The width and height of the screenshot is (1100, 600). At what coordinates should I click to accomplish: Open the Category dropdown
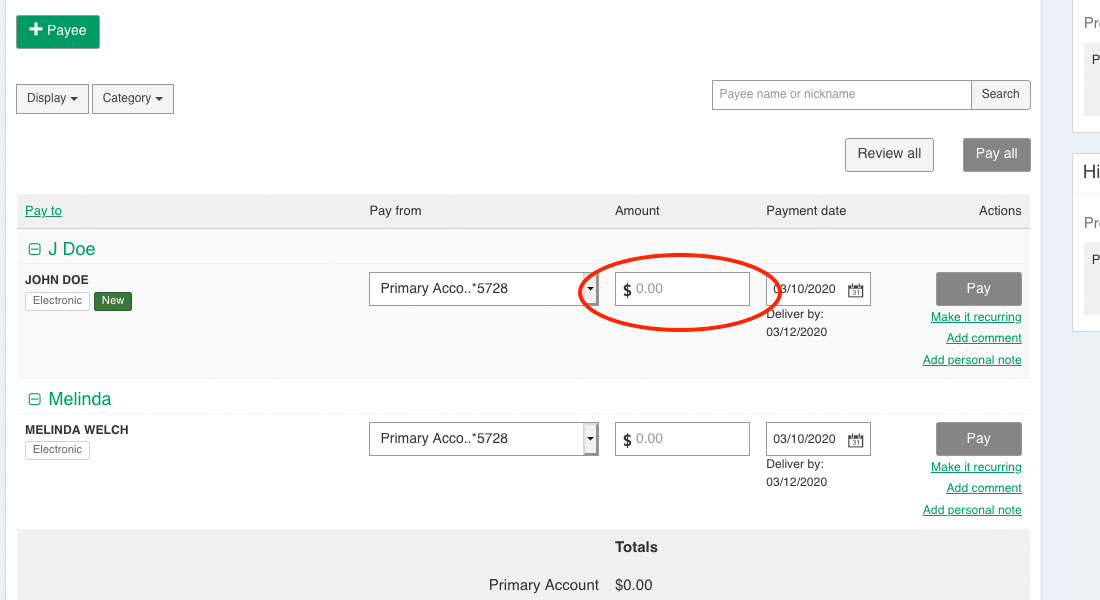click(x=132, y=98)
